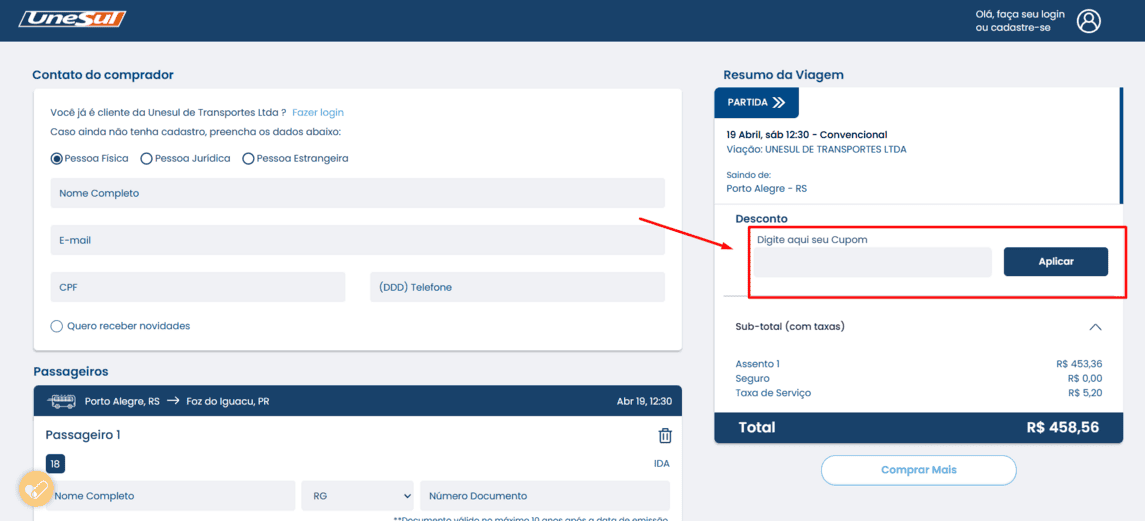1145x521 pixels.
Task: Click the Resumo da Viagem heading
Action: (784, 75)
